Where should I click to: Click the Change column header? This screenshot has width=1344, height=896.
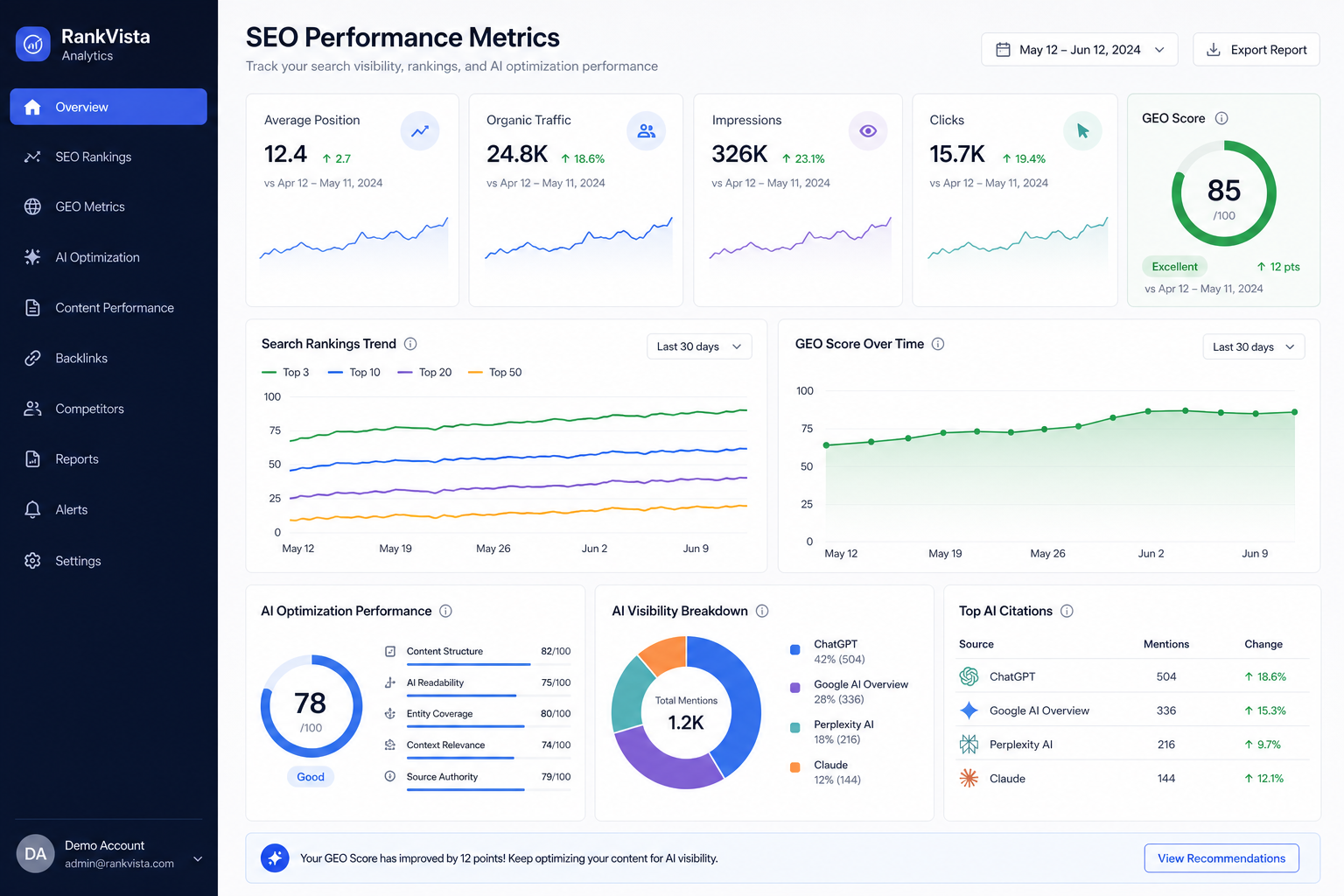(1263, 644)
